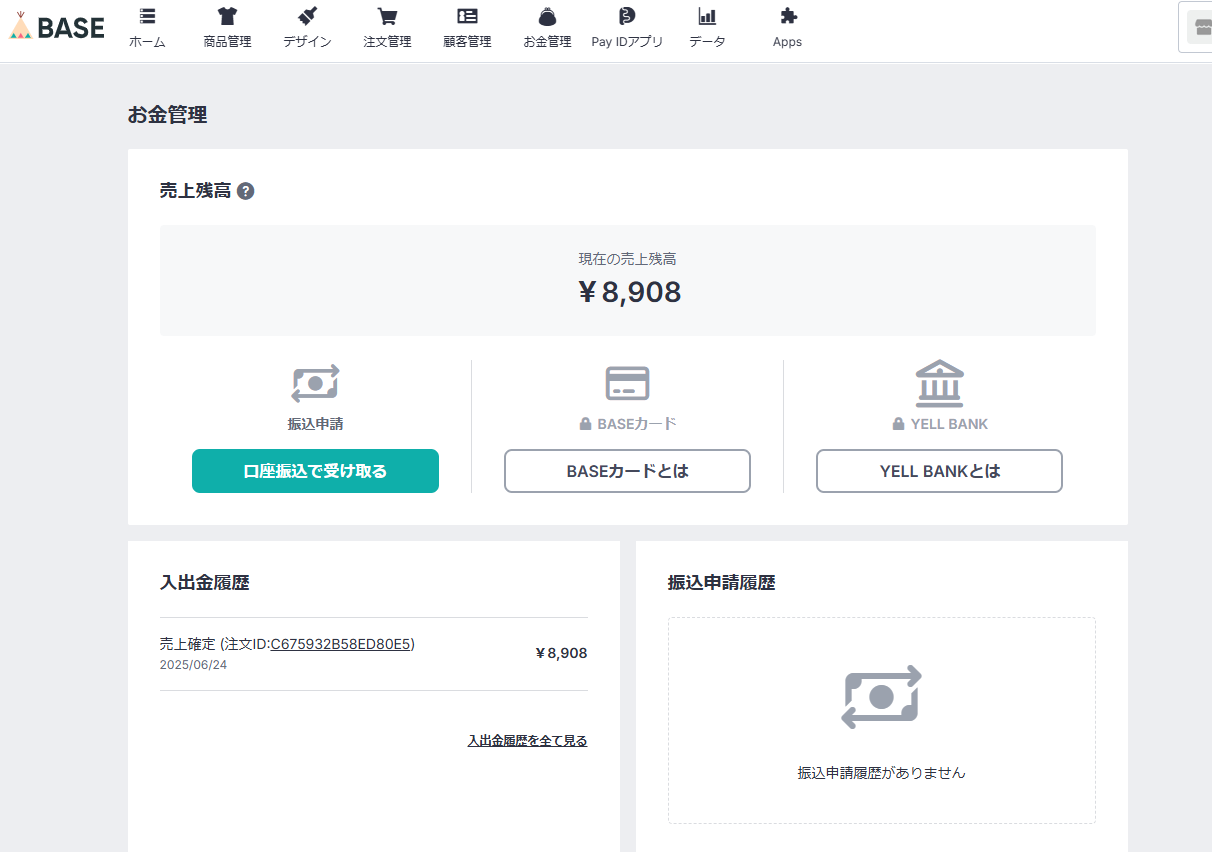Image resolution: width=1212 pixels, height=852 pixels.
Task: Click YELL BANKとは button
Action: 939,471
